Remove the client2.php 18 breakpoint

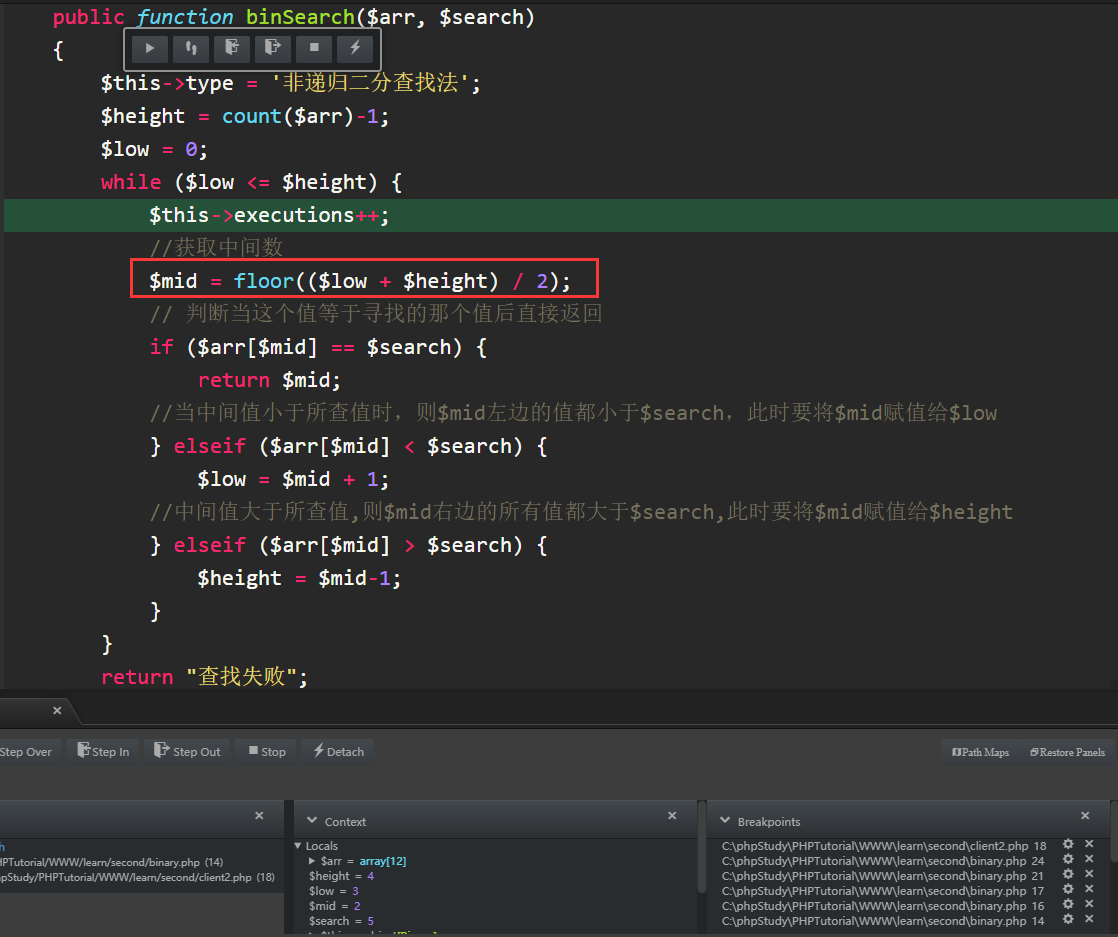[x=1089, y=844]
